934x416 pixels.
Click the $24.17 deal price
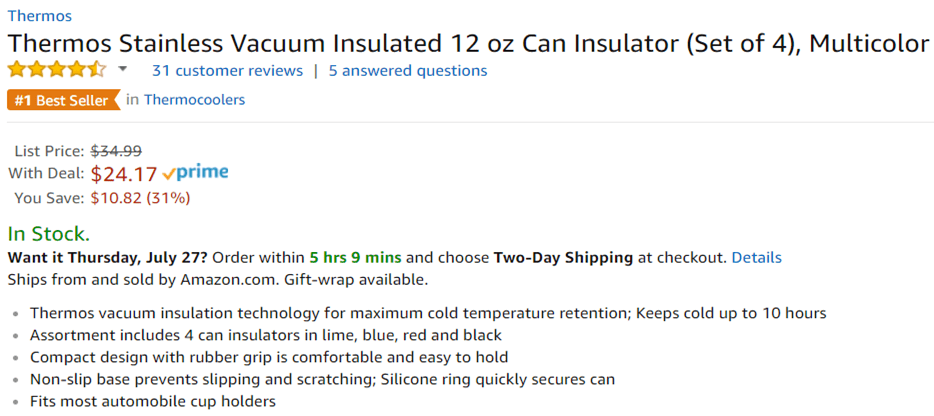click(x=124, y=174)
